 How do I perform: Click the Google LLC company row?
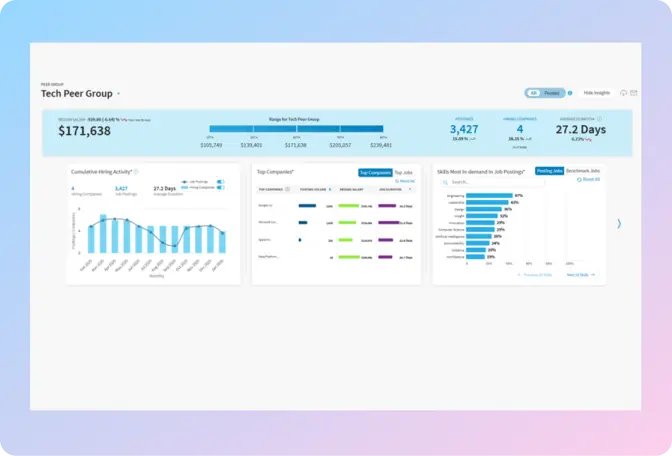pos(336,206)
